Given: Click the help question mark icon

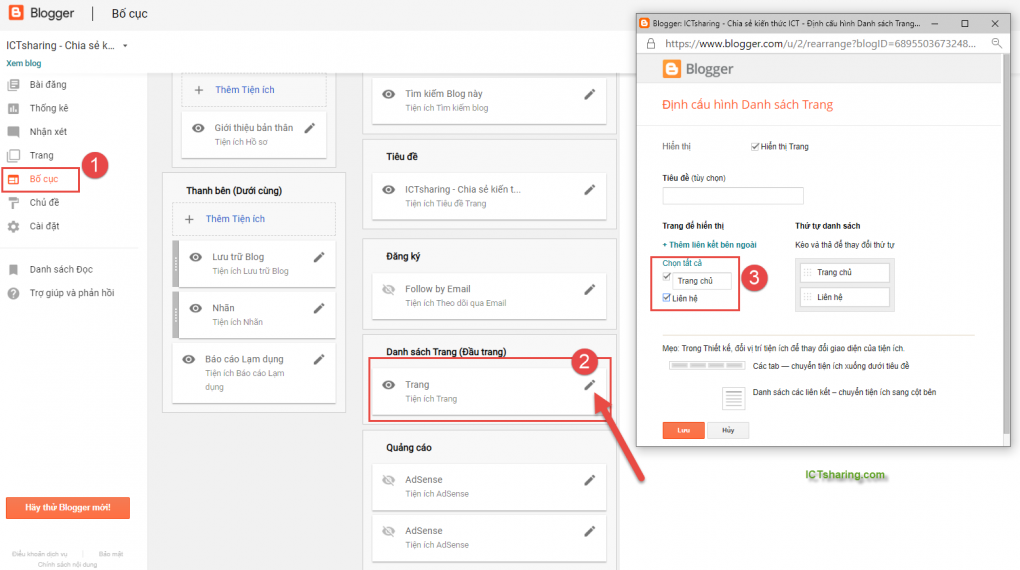Looking at the screenshot, I should coord(13,293).
